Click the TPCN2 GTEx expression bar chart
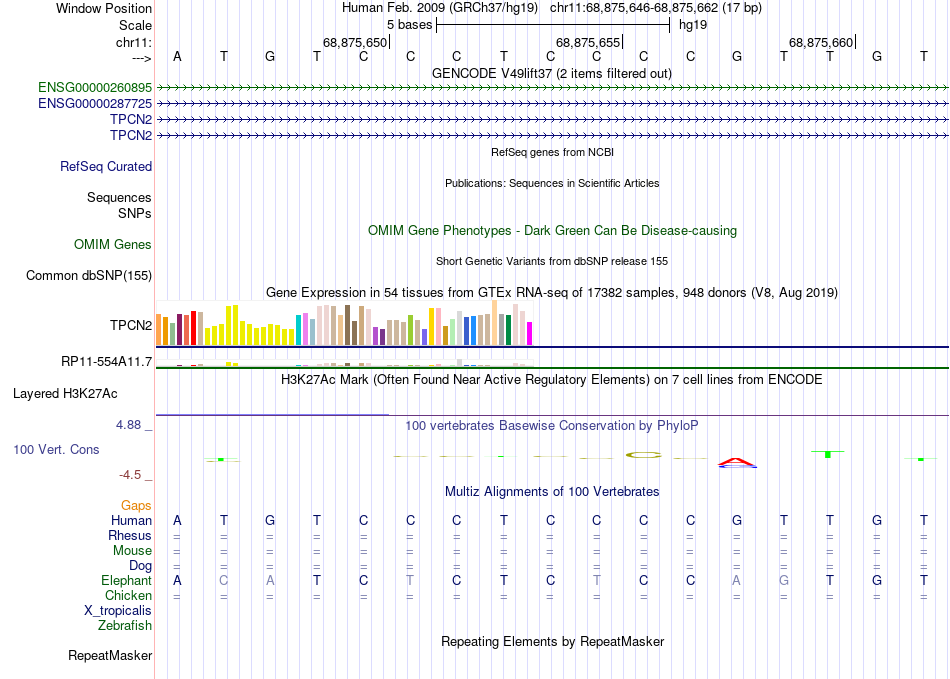This screenshot has height=679, width=950. point(344,324)
